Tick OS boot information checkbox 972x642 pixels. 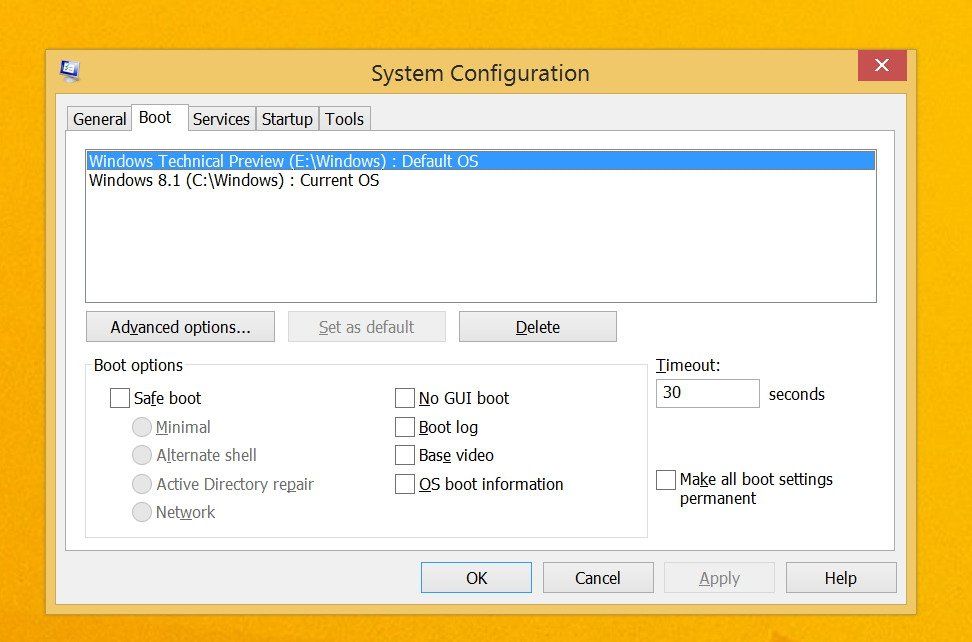[x=405, y=484]
